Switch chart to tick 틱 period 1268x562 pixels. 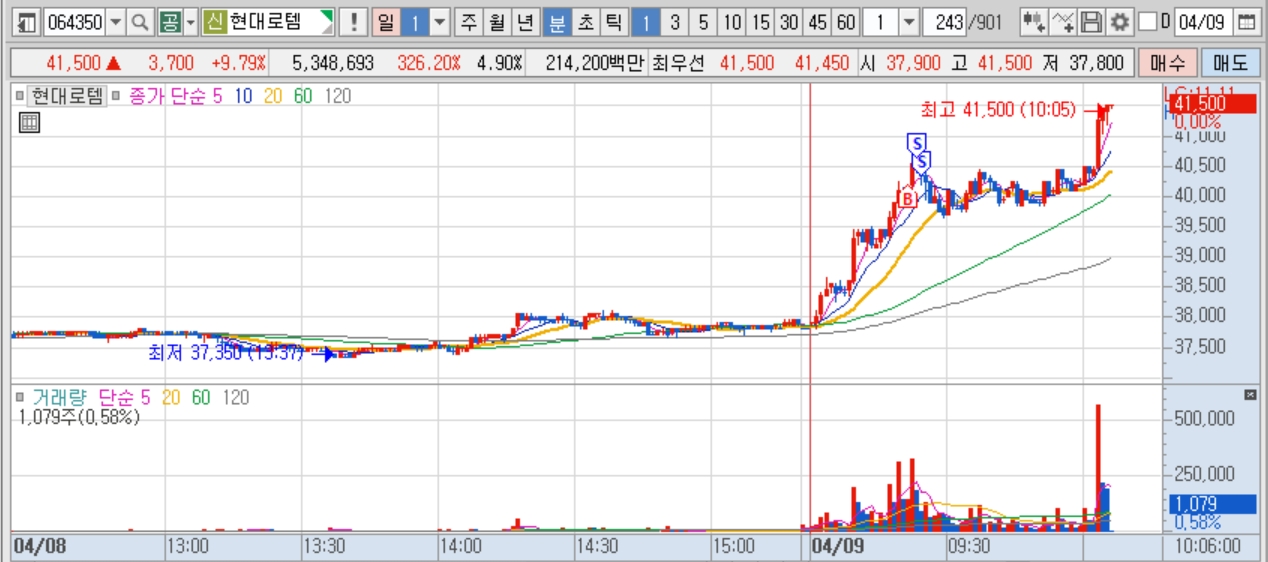click(x=613, y=21)
